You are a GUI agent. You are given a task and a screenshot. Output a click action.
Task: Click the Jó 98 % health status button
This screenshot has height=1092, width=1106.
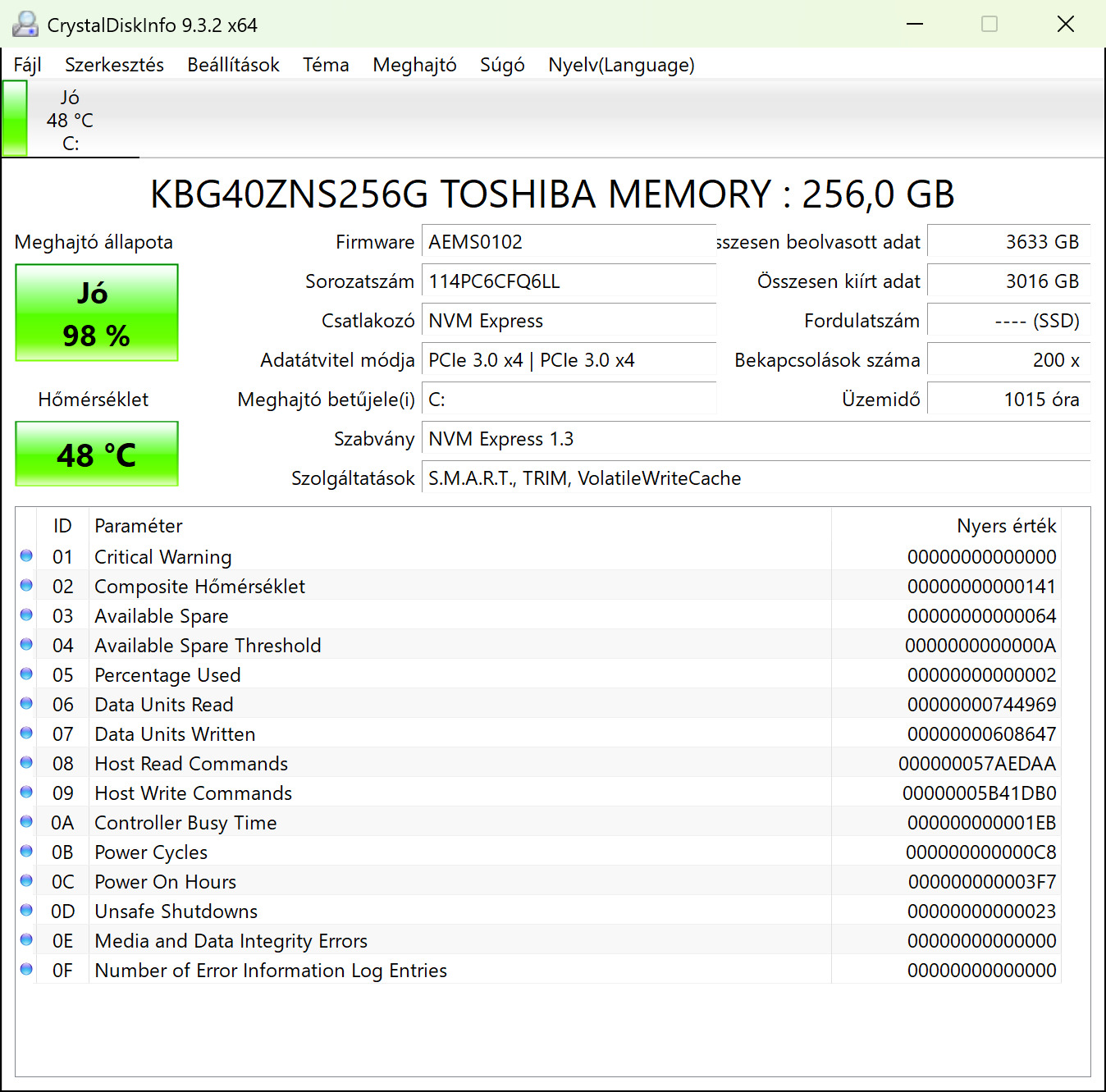pos(97,313)
